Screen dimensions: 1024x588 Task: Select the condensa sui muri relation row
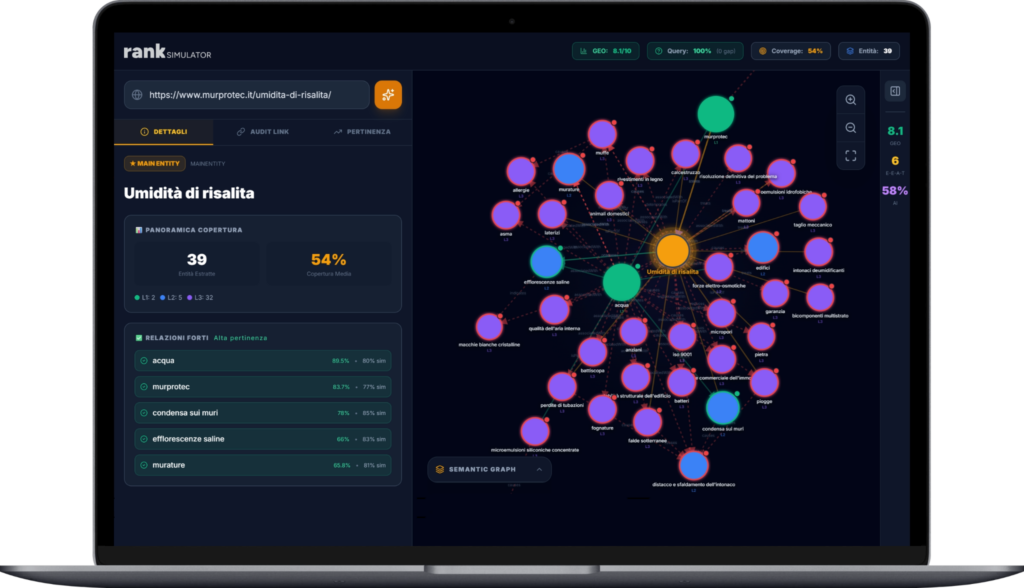(x=262, y=412)
